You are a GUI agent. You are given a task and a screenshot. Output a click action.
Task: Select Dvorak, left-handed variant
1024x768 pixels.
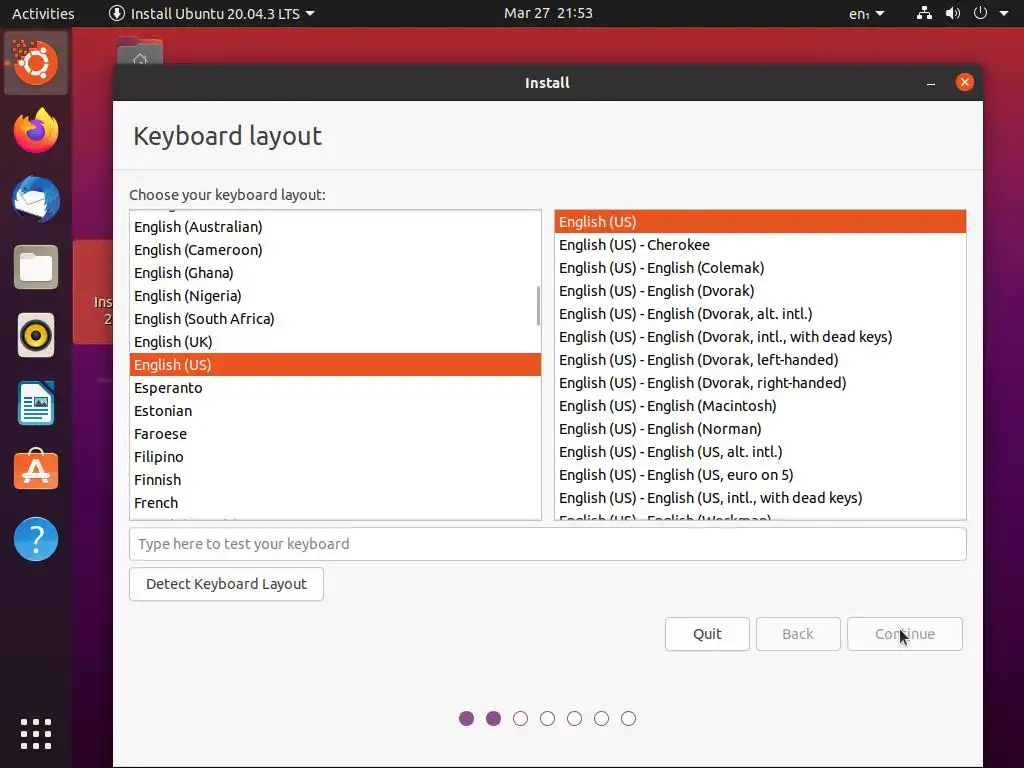760,360
